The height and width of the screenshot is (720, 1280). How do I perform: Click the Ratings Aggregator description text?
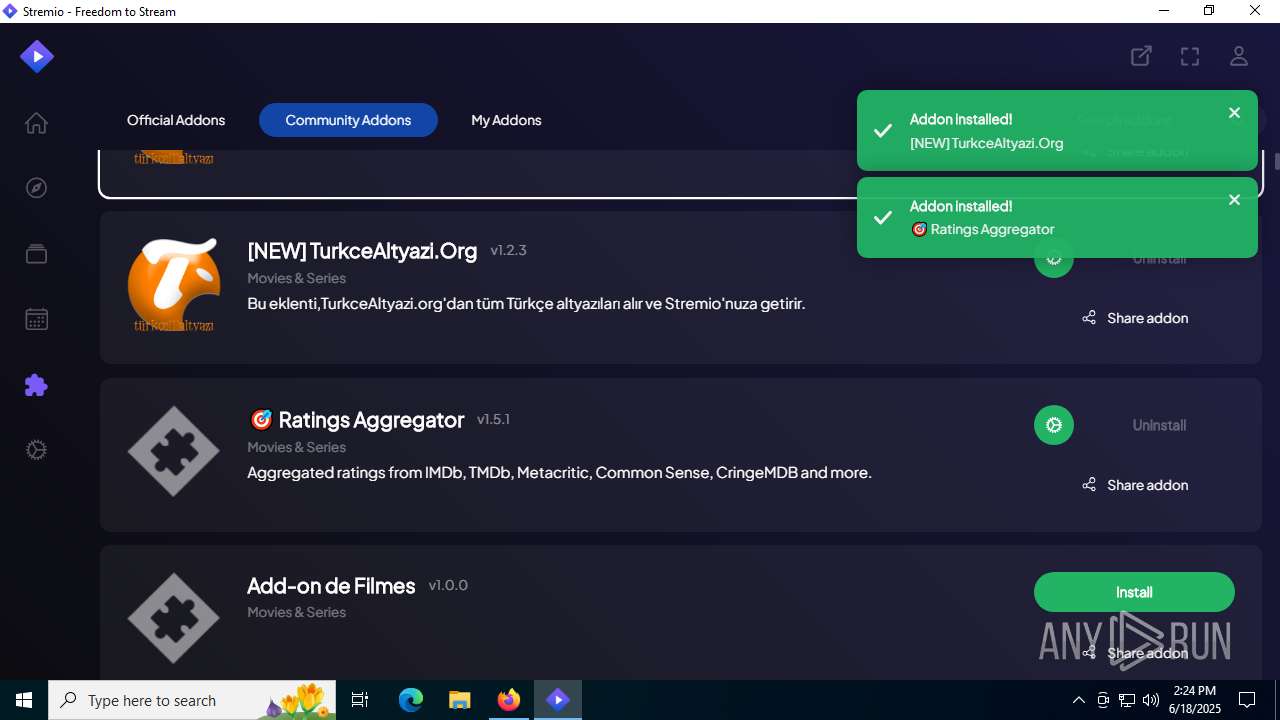(x=559, y=472)
